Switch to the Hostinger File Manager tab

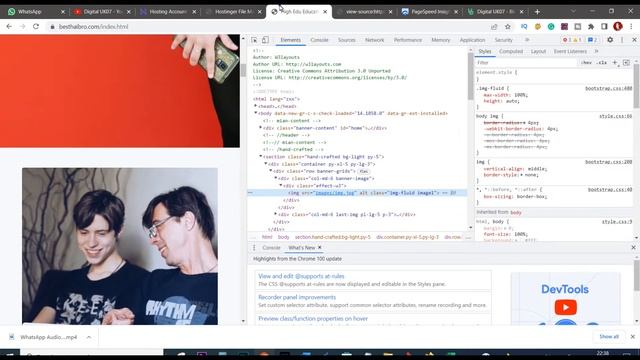[234, 12]
